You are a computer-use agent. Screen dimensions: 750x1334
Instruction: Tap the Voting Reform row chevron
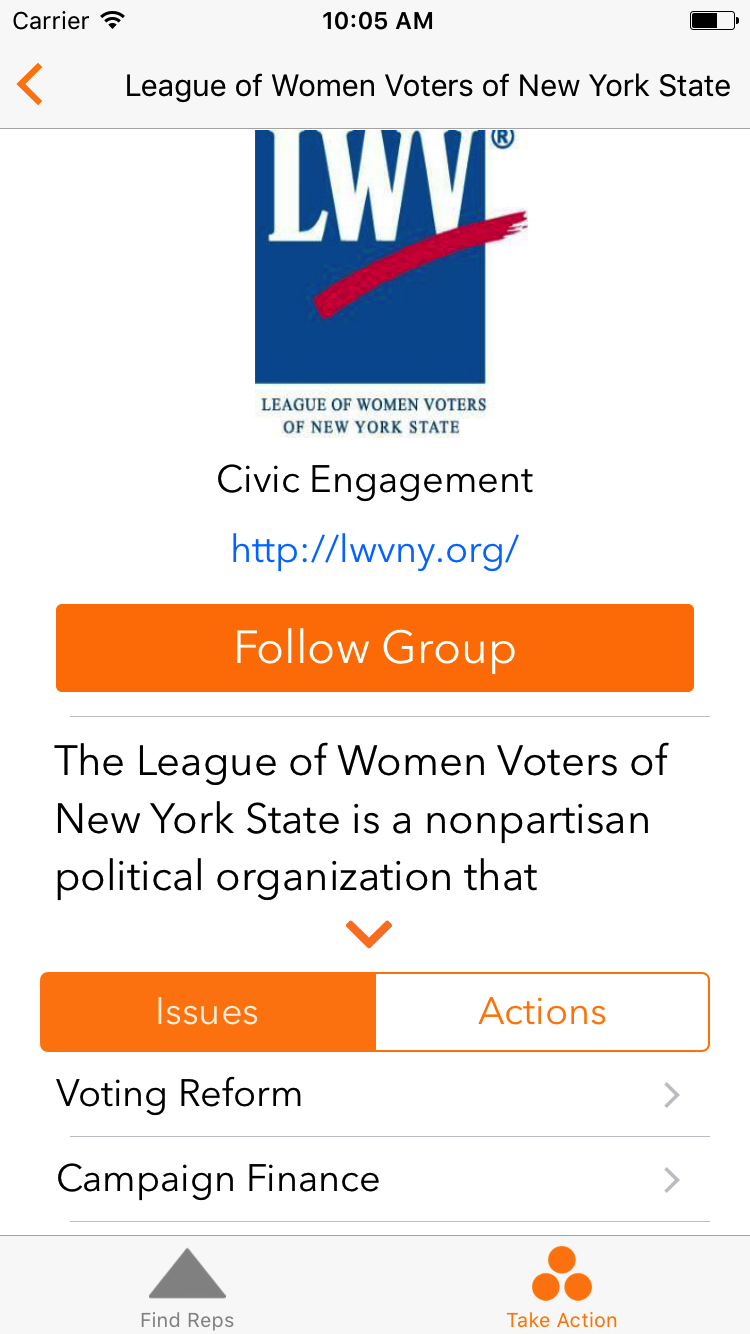[672, 1096]
